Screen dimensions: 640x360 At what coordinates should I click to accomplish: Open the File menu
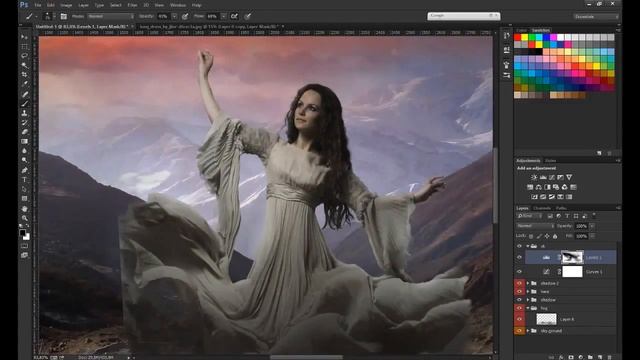coord(38,5)
